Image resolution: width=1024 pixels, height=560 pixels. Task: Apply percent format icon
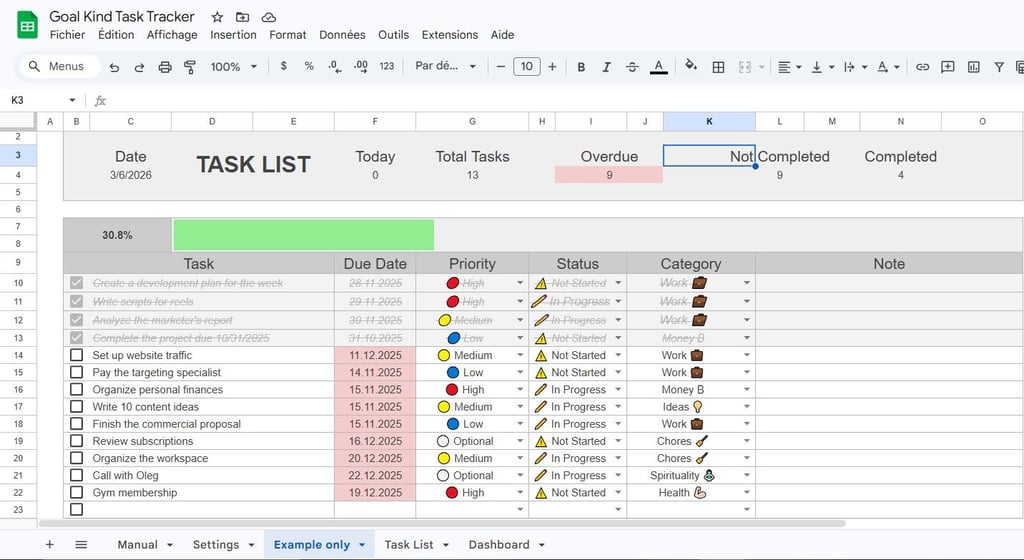click(x=309, y=66)
